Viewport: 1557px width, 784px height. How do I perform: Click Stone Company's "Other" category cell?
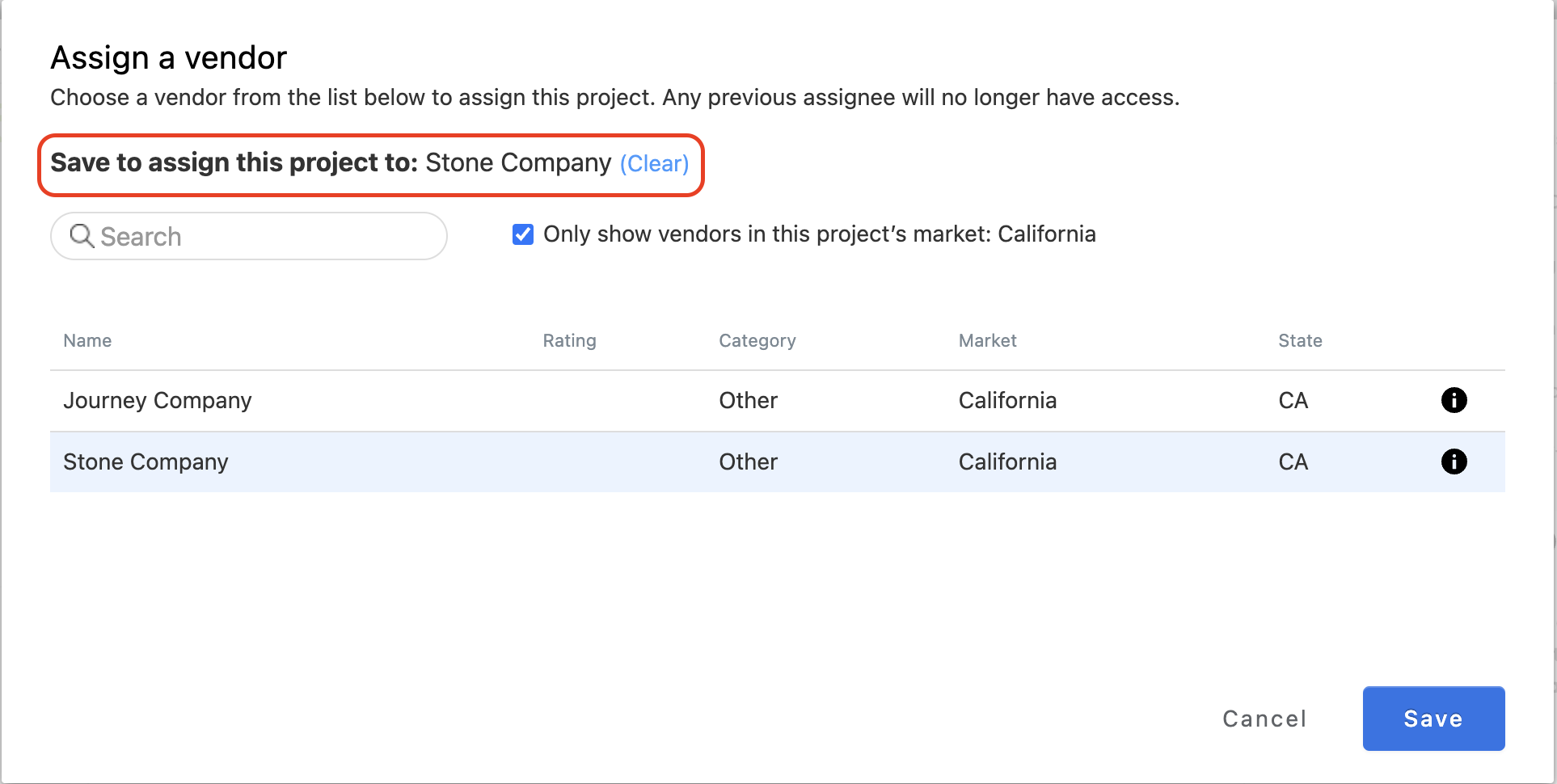coord(748,462)
